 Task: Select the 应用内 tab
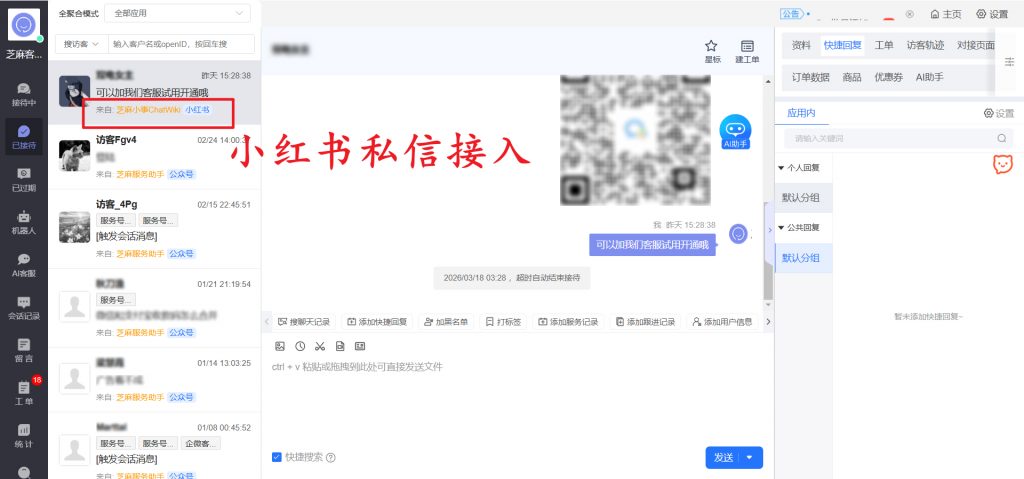[801, 113]
